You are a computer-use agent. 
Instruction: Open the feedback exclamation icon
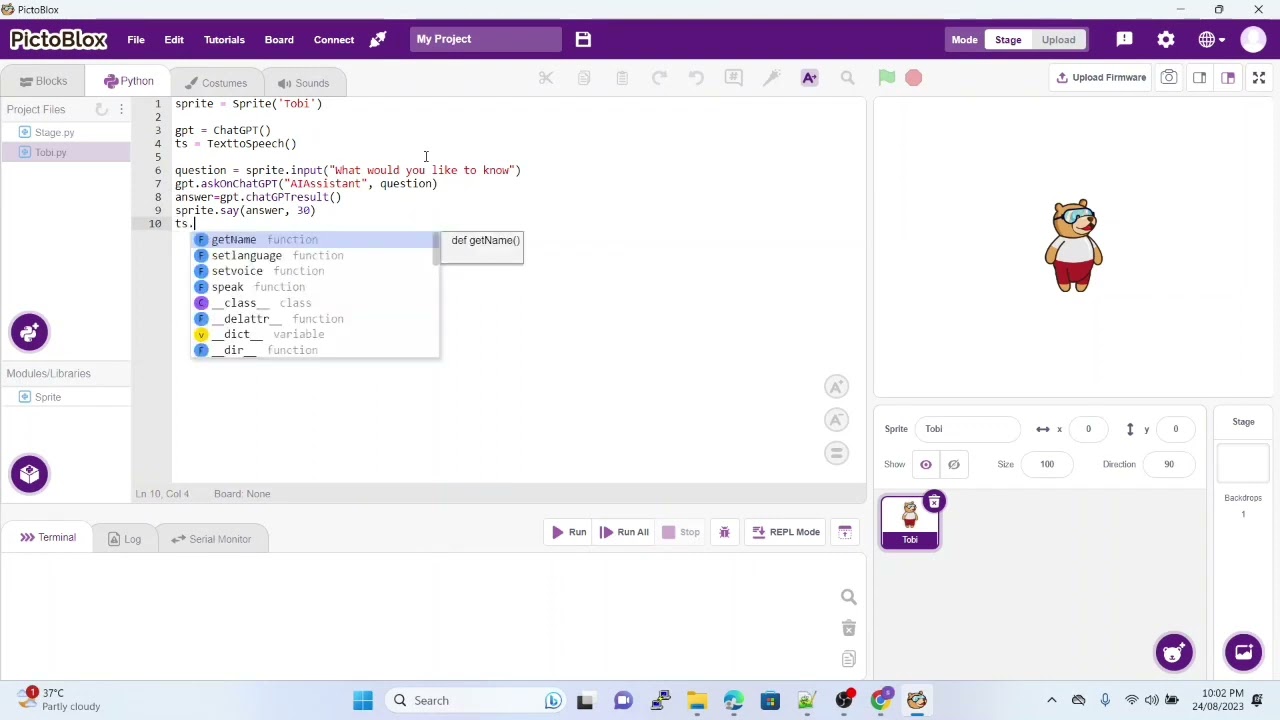(1124, 39)
